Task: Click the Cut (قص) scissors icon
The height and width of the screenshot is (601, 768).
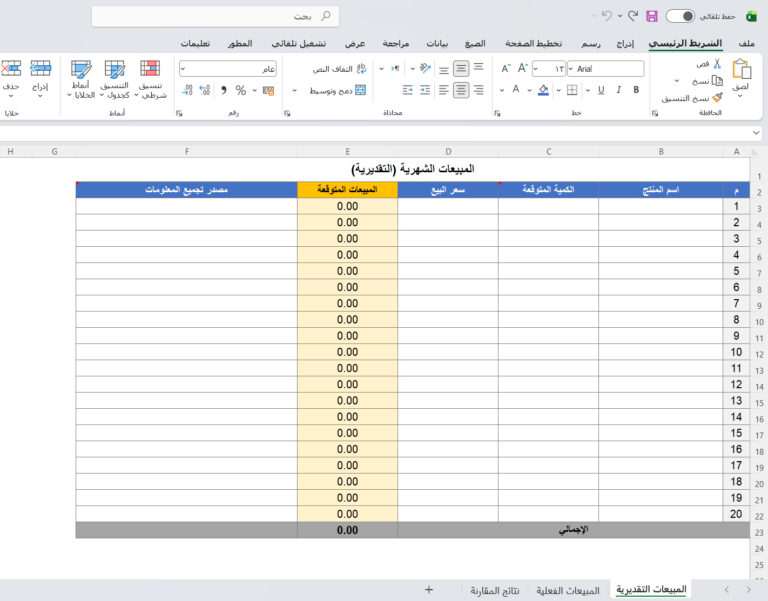Action: tap(716, 64)
